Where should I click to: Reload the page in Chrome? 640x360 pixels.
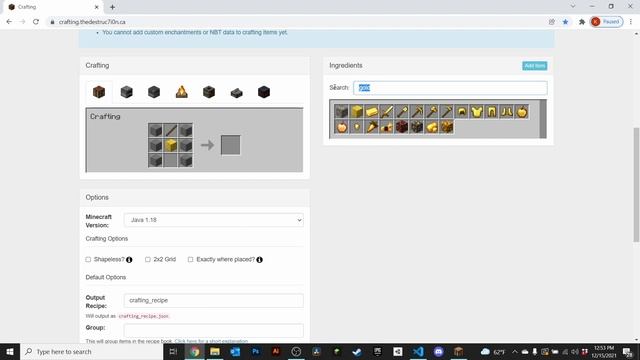click(x=36, y=22)
